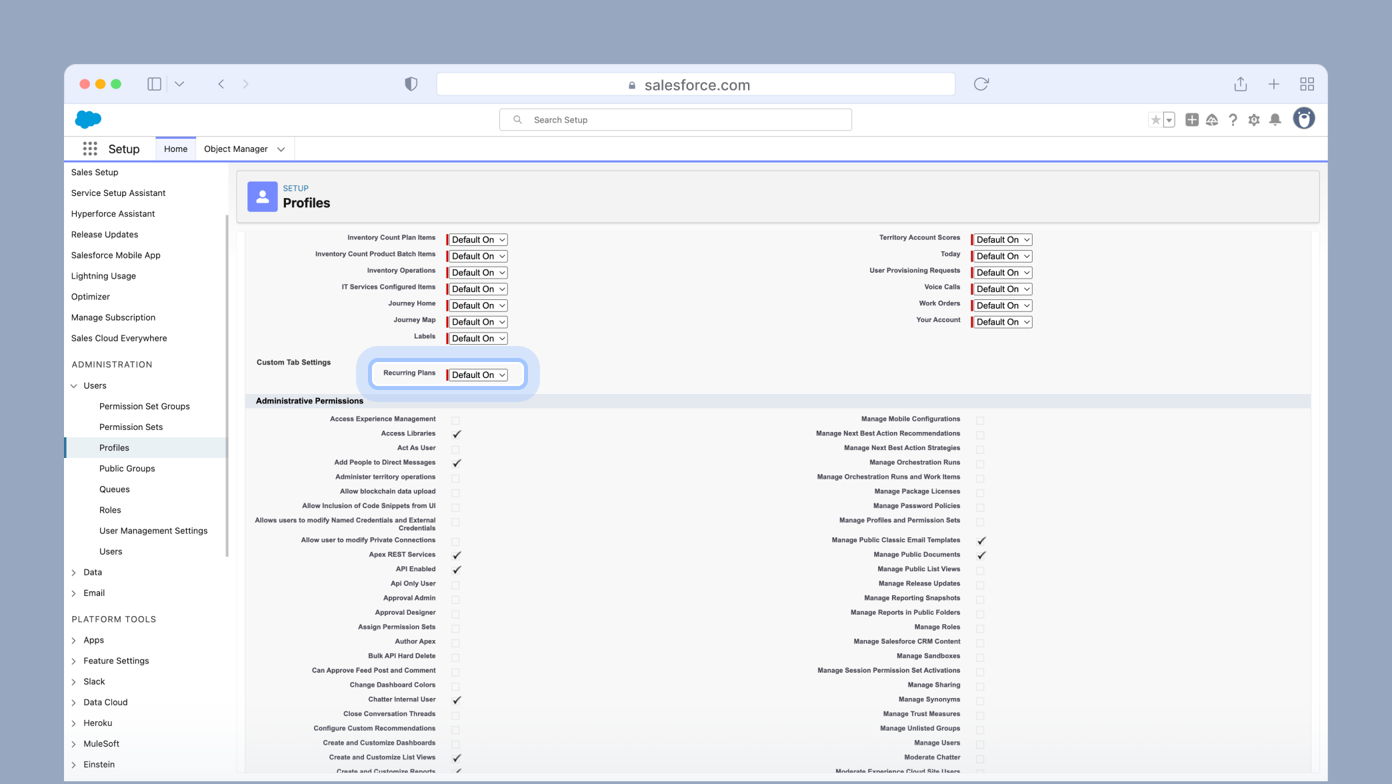Open the App Launcher waffle icon
The width and height of the screenshot is (1392, 784).
tap(89, 149)
